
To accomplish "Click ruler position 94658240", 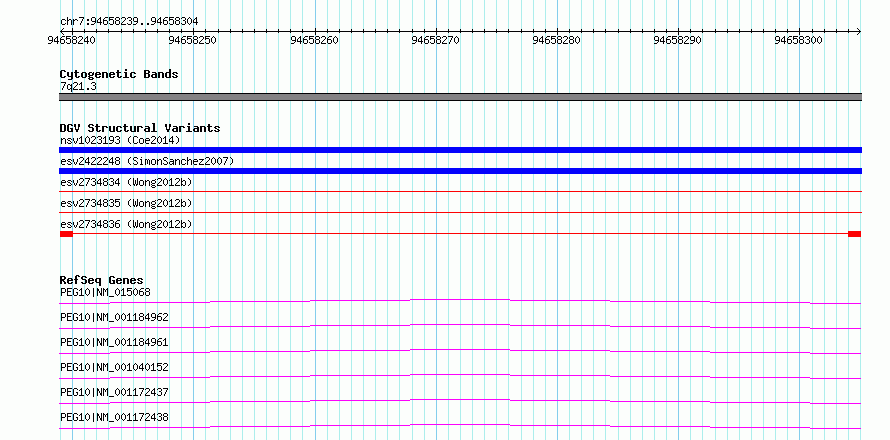I will [72, 40].
